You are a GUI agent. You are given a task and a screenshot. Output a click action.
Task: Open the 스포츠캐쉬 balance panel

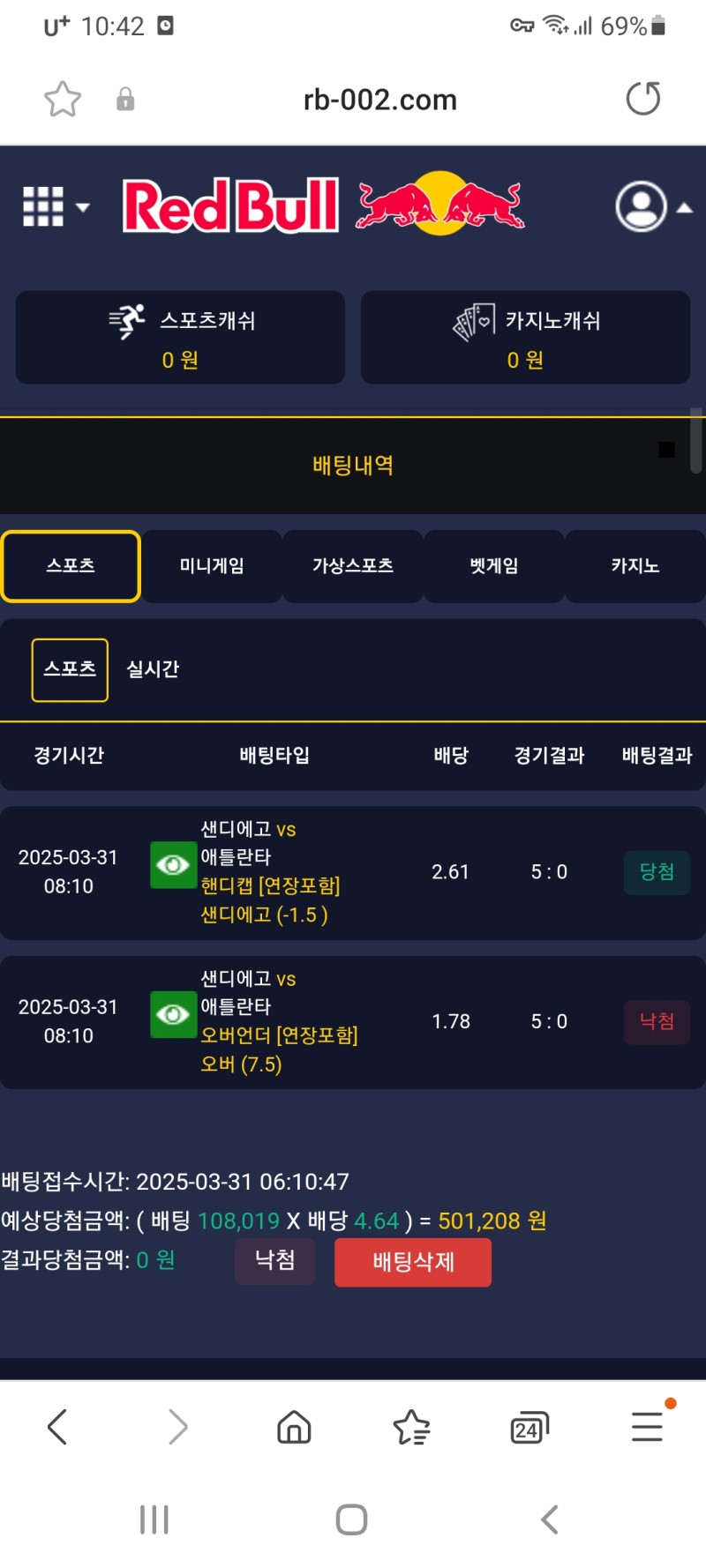tap(180, 337)
